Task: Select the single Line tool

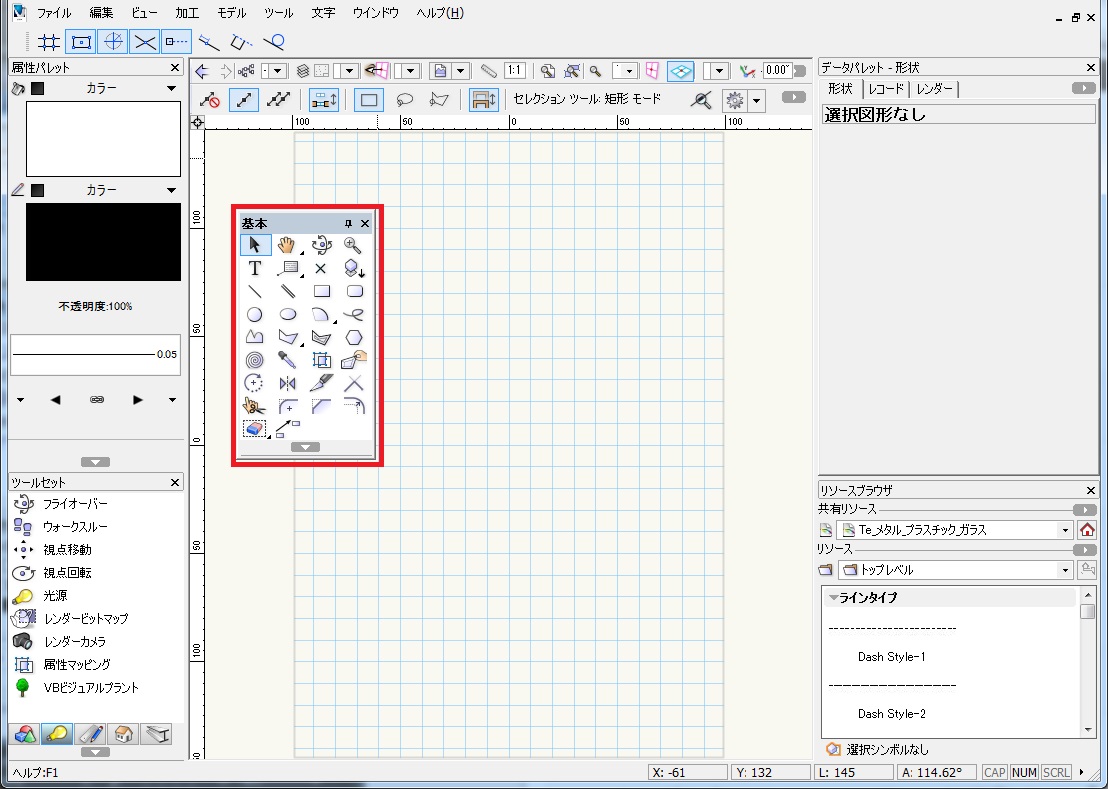Action: point(255,291)
